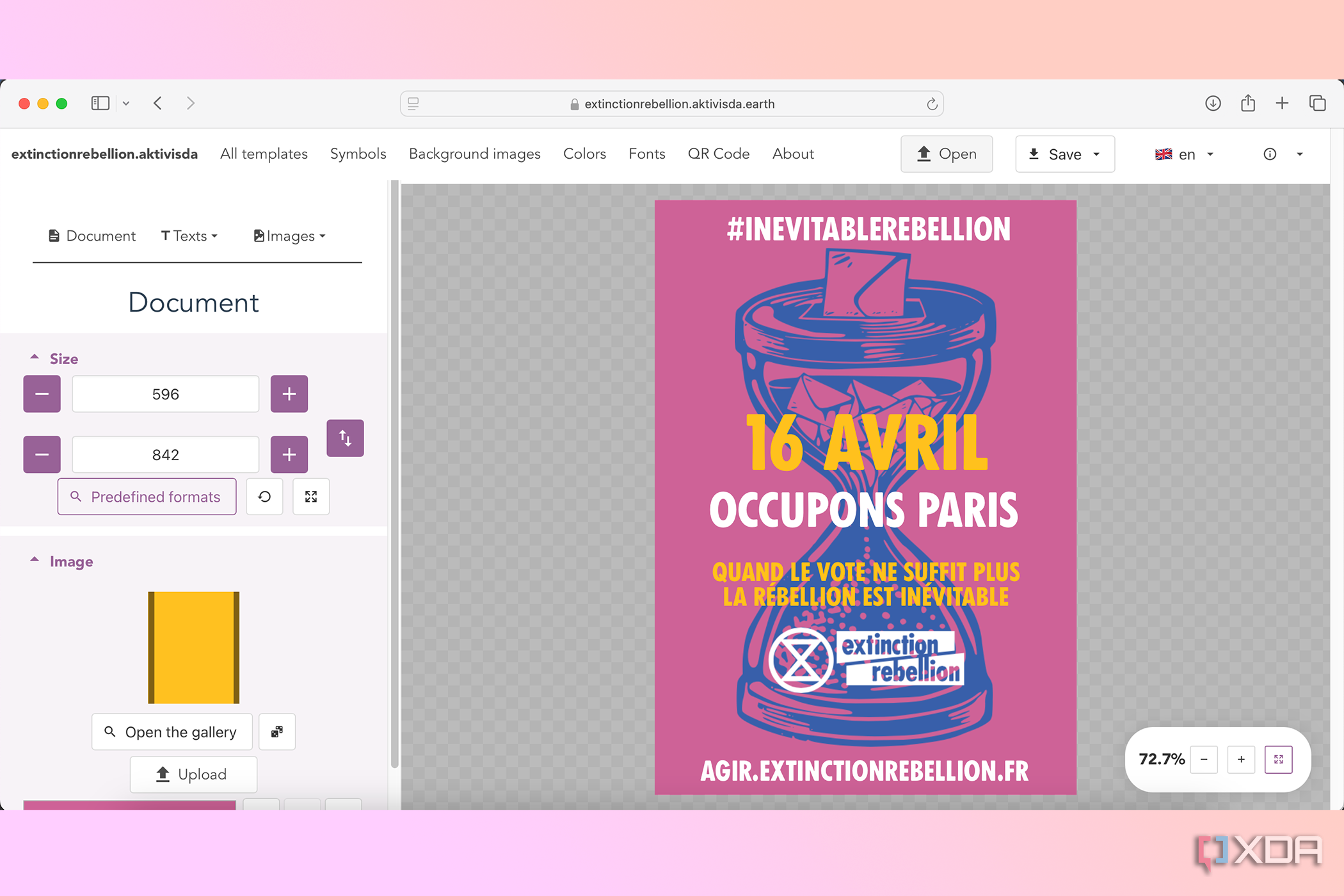Viewport: 1344px width, 896px height.
Task: Open the Texts dropdown tab
Action: tap(189, 236)
